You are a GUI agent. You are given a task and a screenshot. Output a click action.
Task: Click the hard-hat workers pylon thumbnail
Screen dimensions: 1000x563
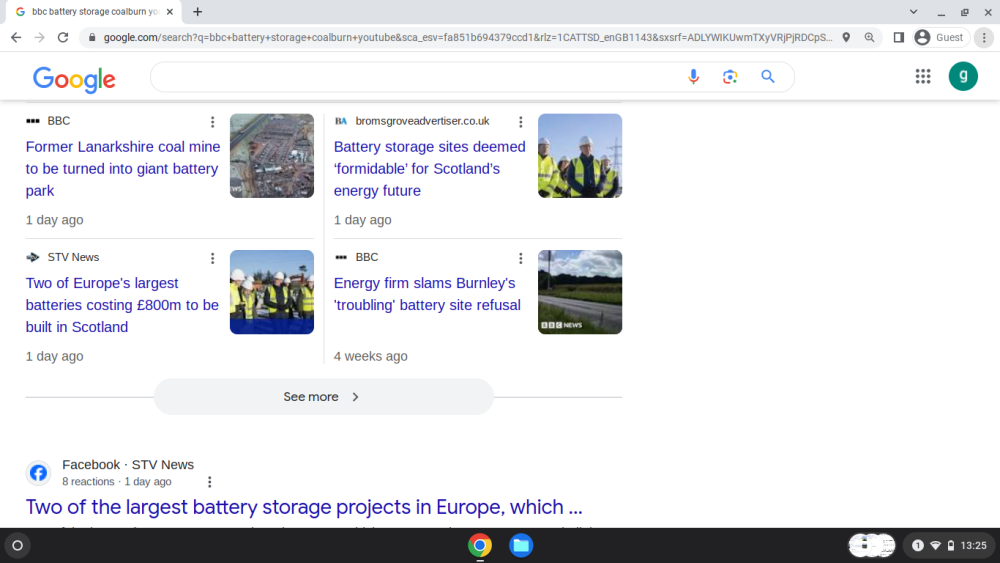[x=580, y=156]
